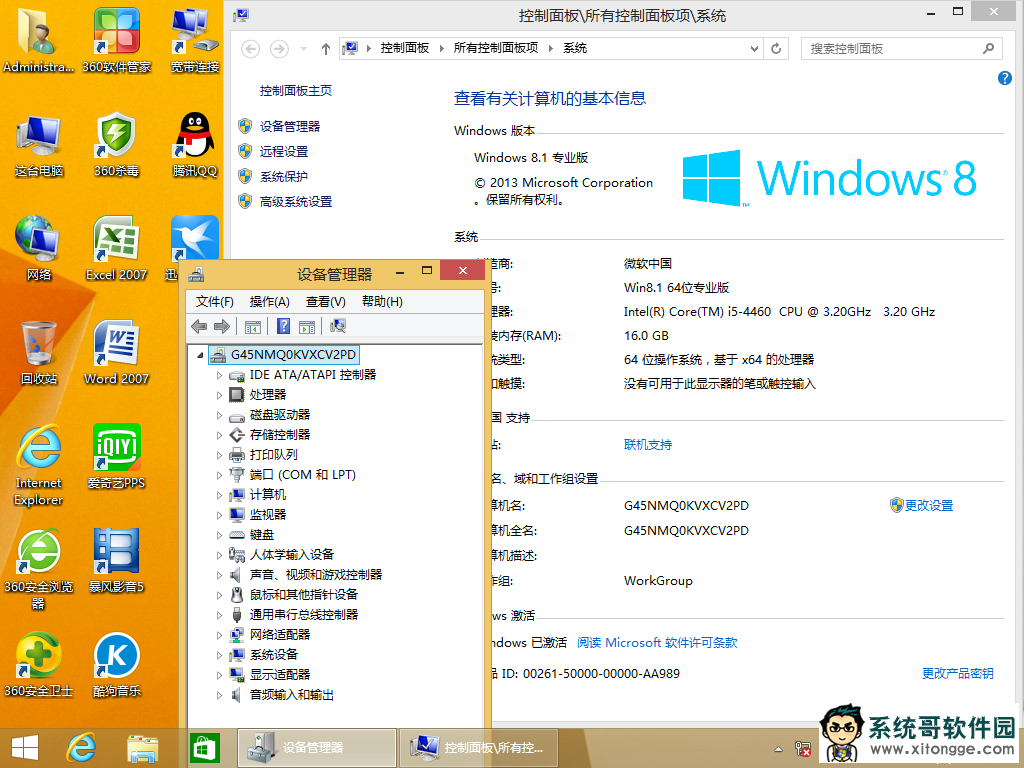Open the 系统保护 sidebar link

[x=283, y=177]
